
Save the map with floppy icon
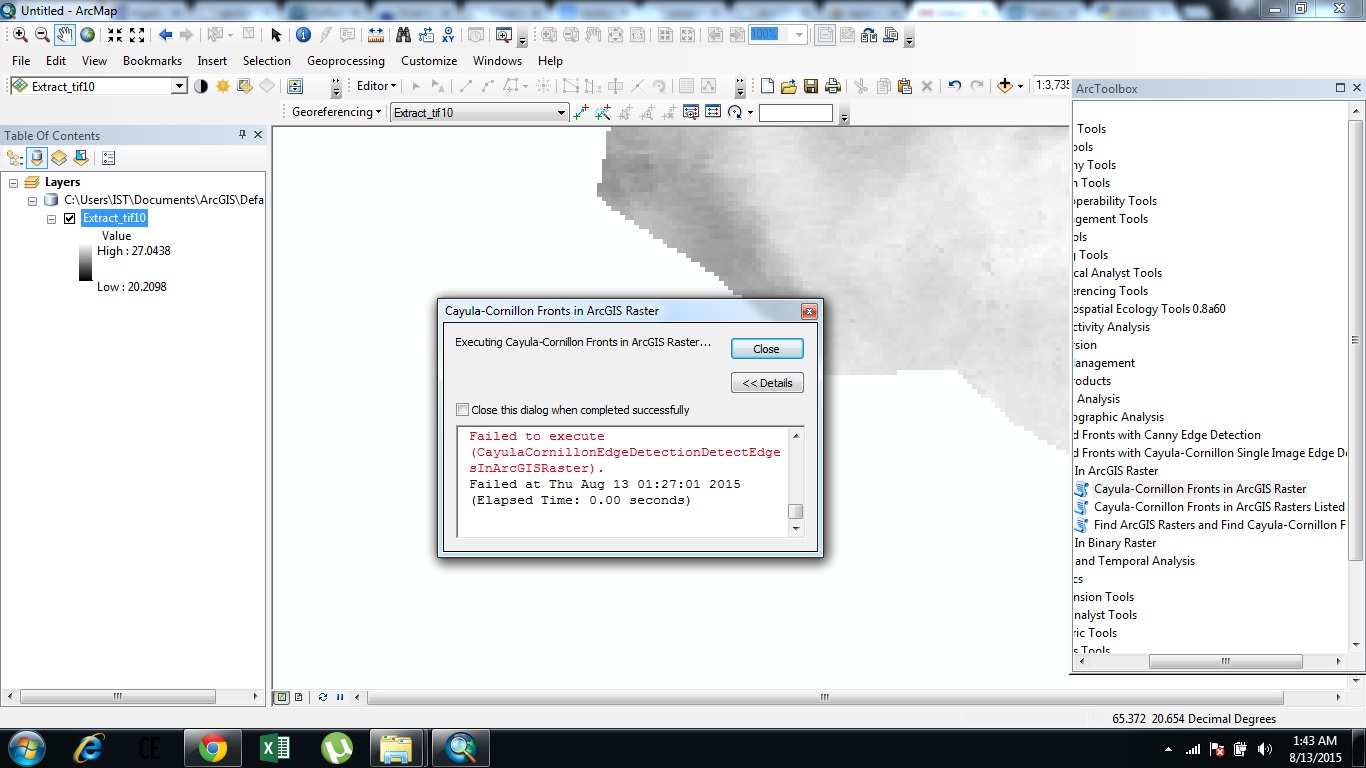click(x=811, y=86)
